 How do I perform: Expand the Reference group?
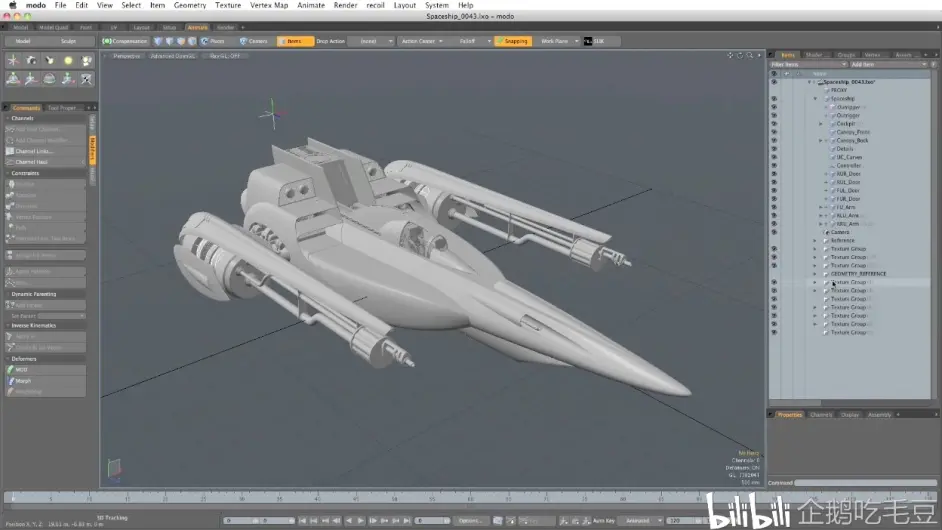[x=815, y=240]
